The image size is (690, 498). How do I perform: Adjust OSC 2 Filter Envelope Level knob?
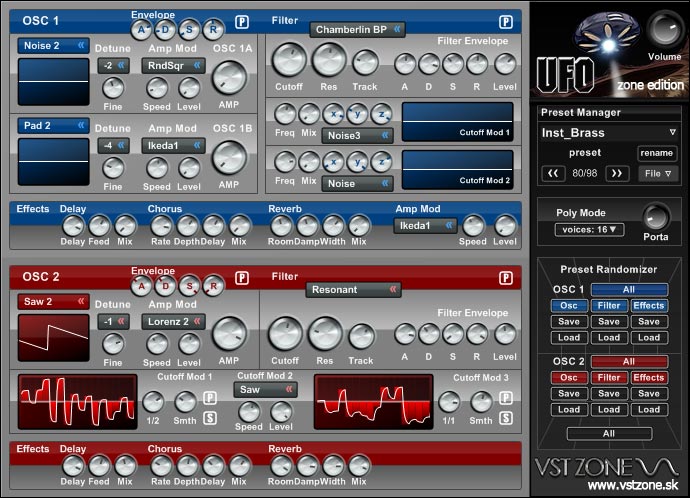click(505, 334)
